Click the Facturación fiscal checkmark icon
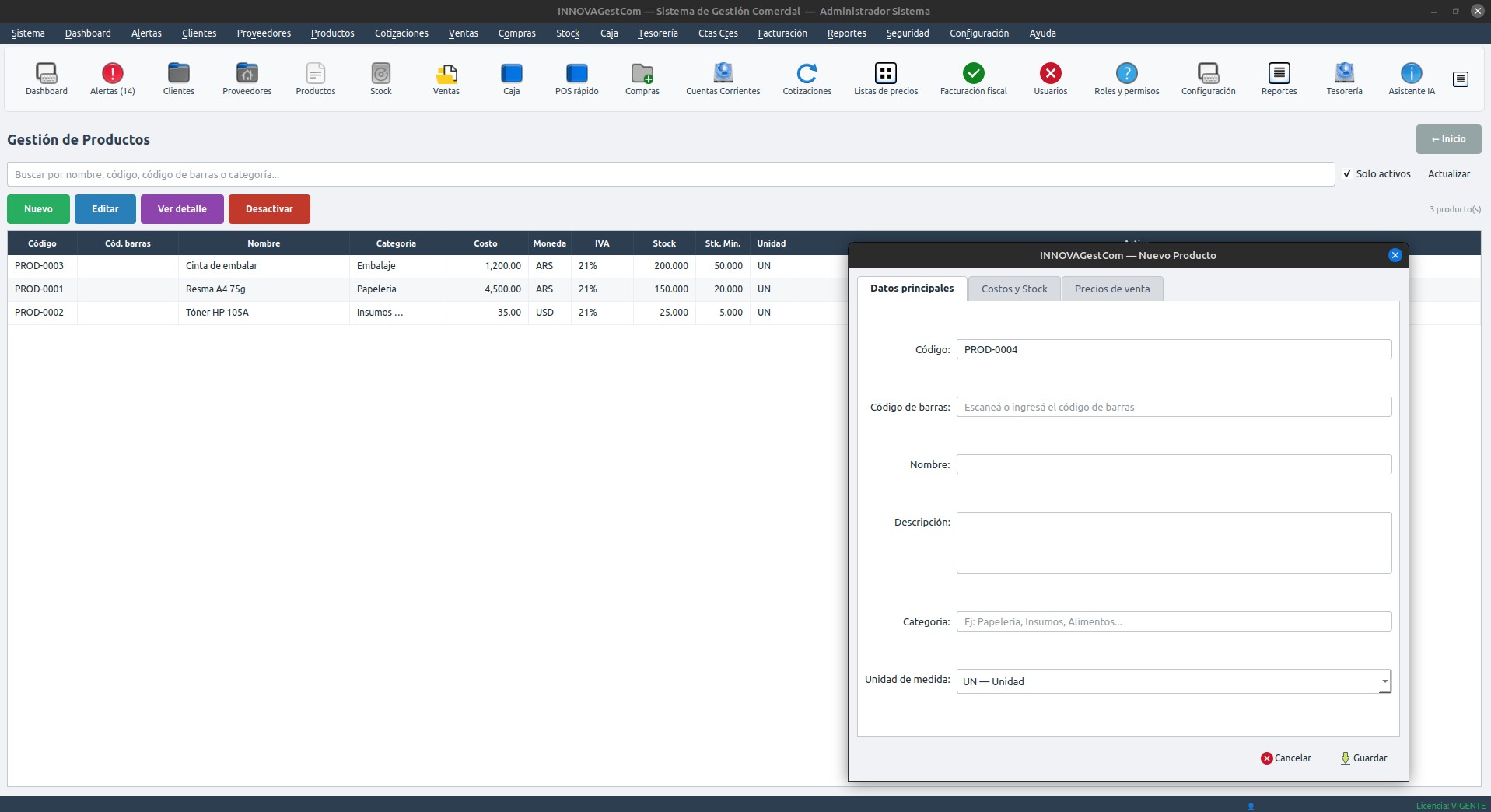Image resolution: width=1491 pixels, height=812 pixels. 973,74
